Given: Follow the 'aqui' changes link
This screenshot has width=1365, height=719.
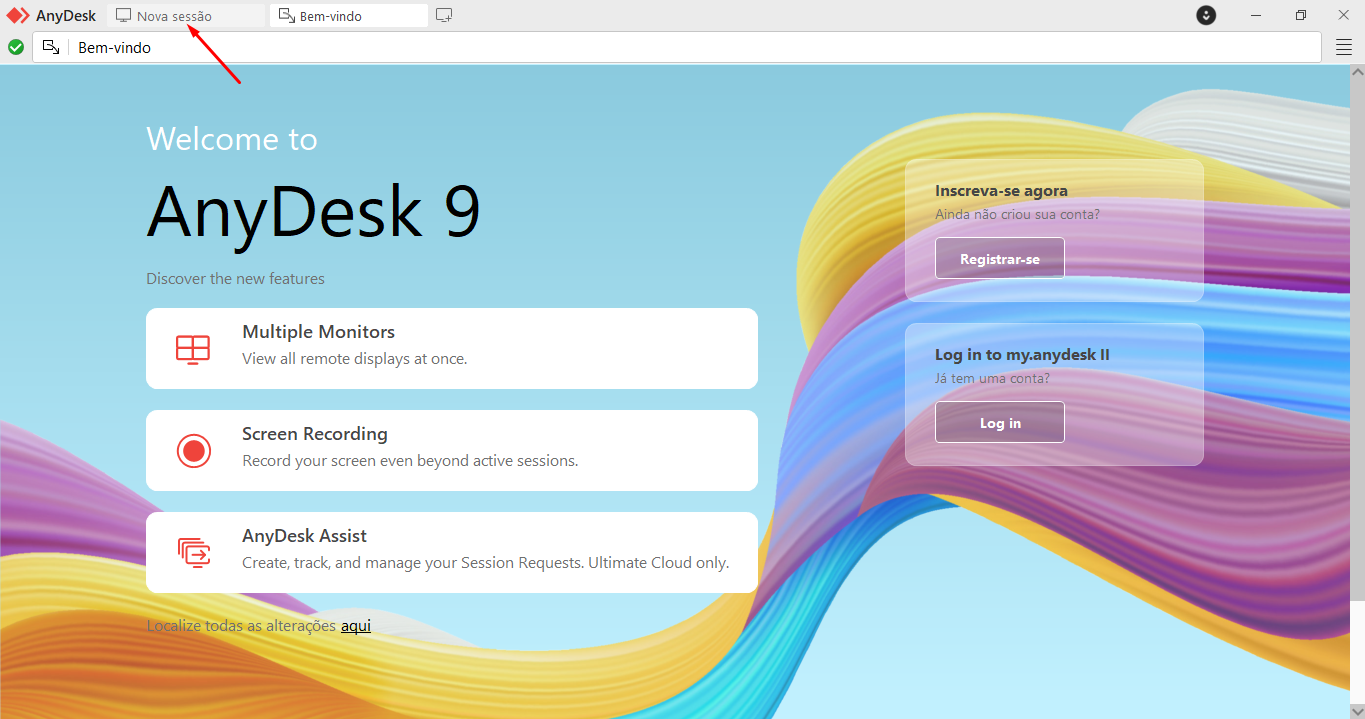Looking at the screenshot, I should 356,626.
